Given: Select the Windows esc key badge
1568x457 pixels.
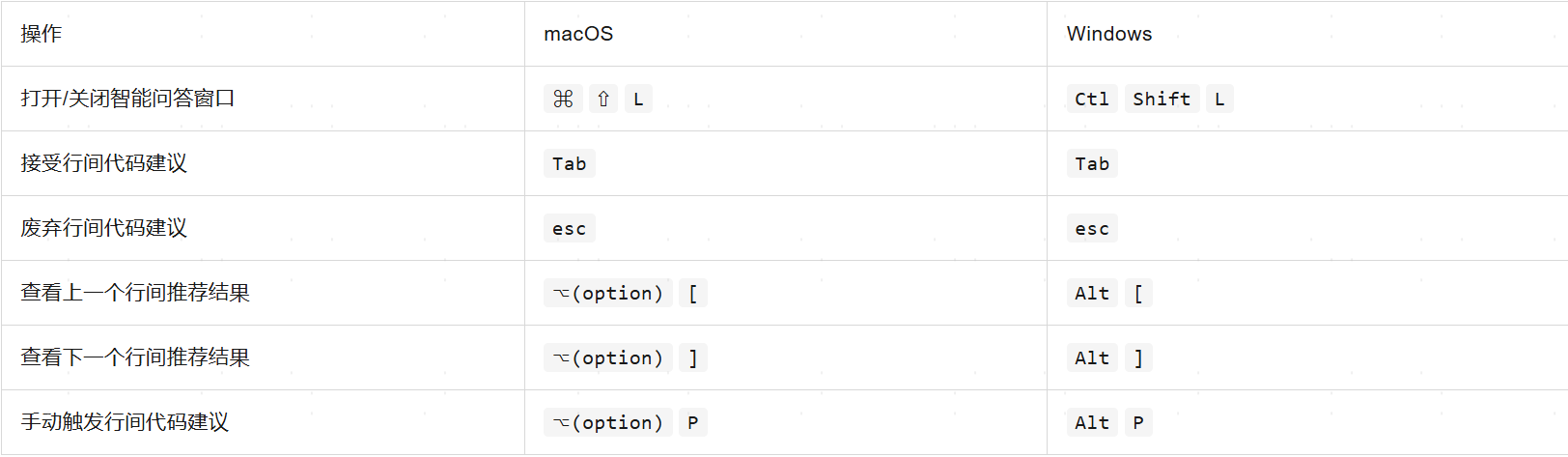Looking at the screenshot, I should tap(1092, 228).
